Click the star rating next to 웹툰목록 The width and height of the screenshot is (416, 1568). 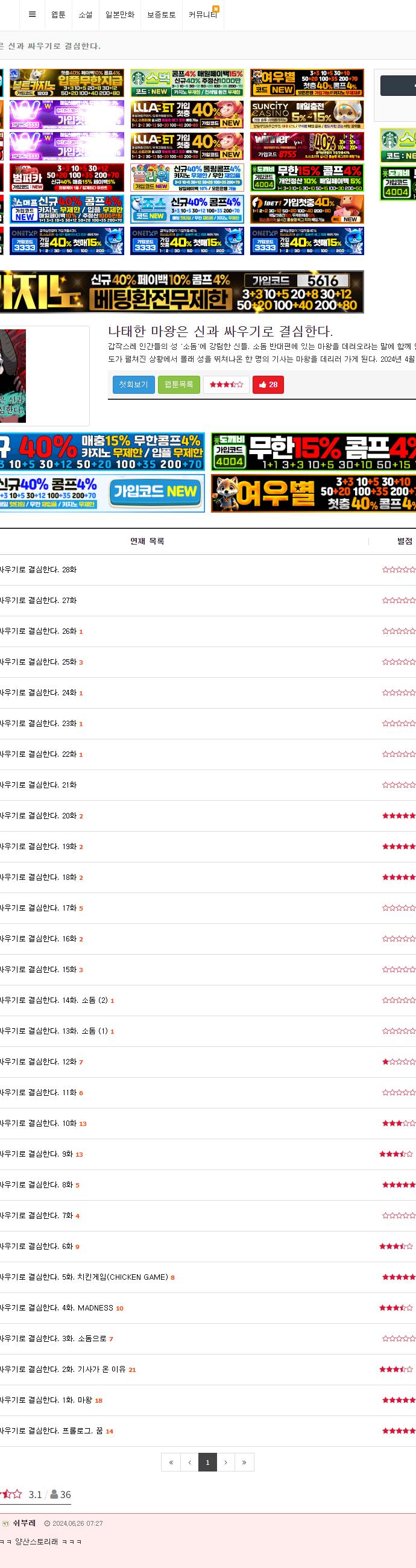(x=226, y=385)
